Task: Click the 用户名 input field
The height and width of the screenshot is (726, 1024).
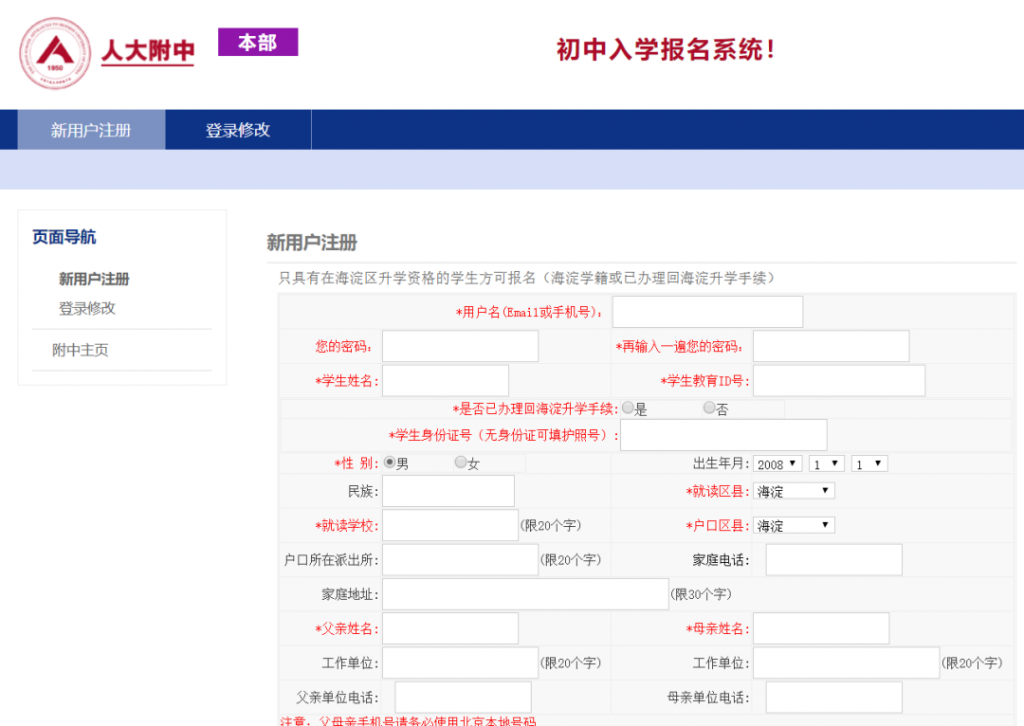Action: (x=707, y=312)
